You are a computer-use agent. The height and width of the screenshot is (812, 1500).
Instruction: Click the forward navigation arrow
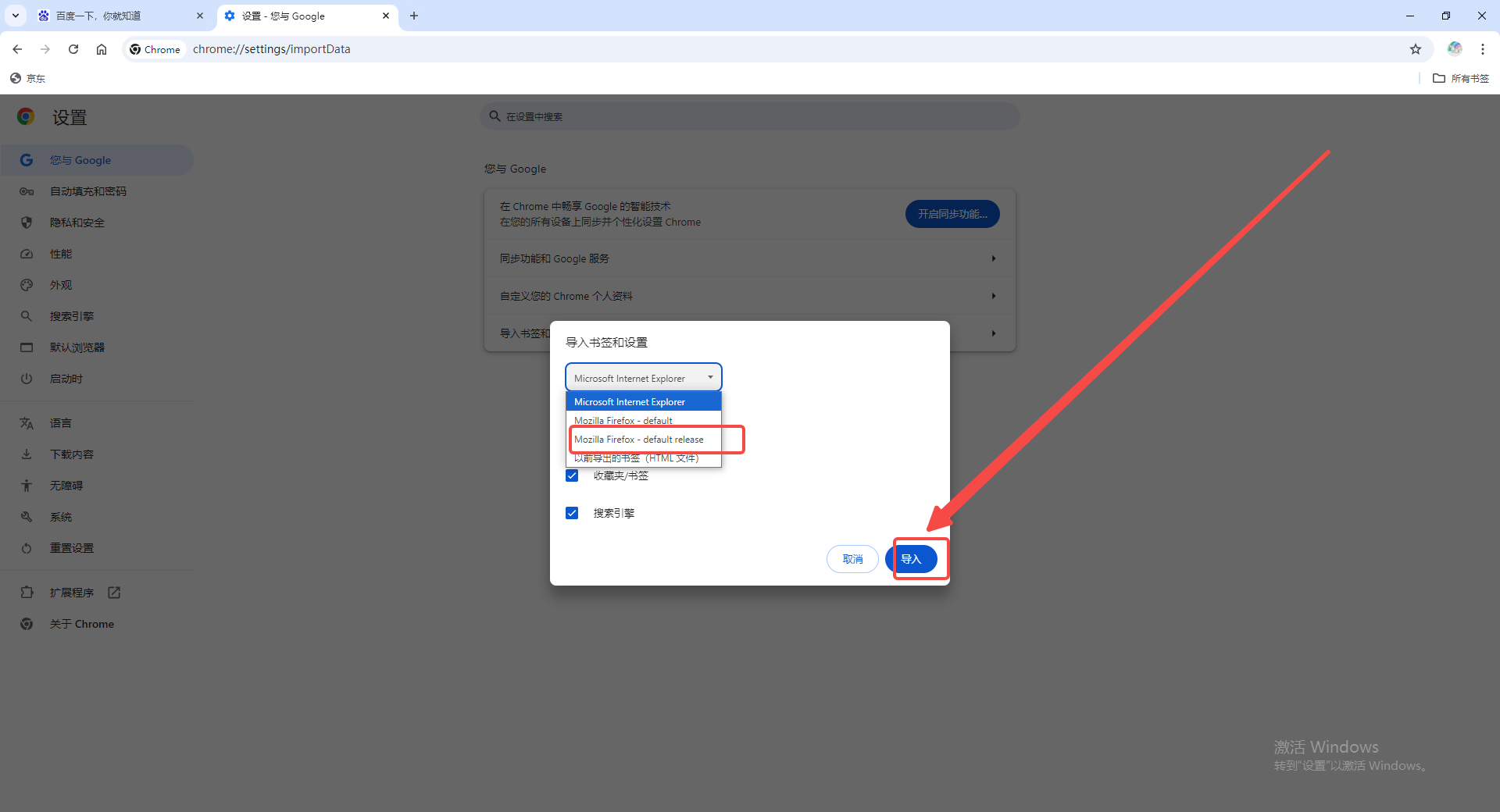click(45, 49)
